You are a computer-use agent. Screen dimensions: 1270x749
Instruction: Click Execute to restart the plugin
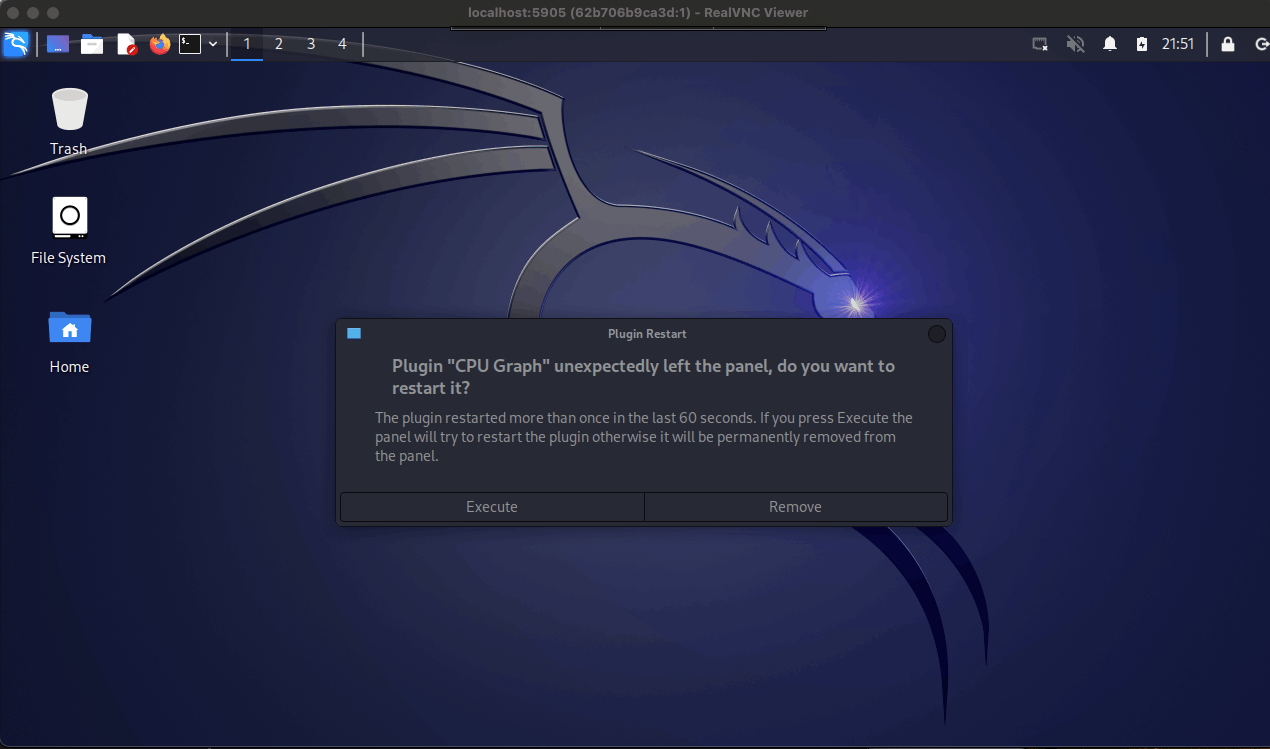point(492,507)
